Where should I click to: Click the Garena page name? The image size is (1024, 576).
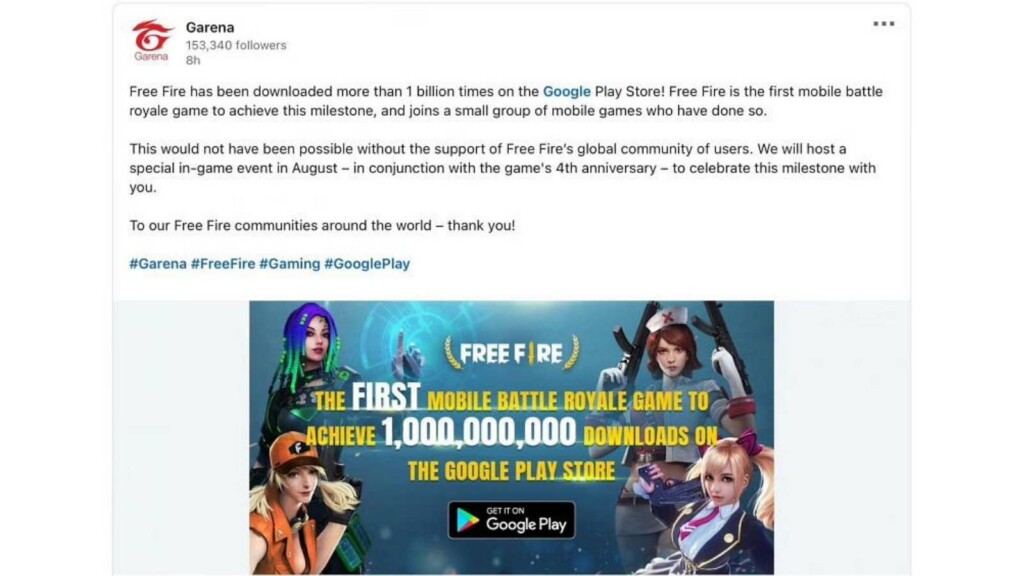coord(210,27)
